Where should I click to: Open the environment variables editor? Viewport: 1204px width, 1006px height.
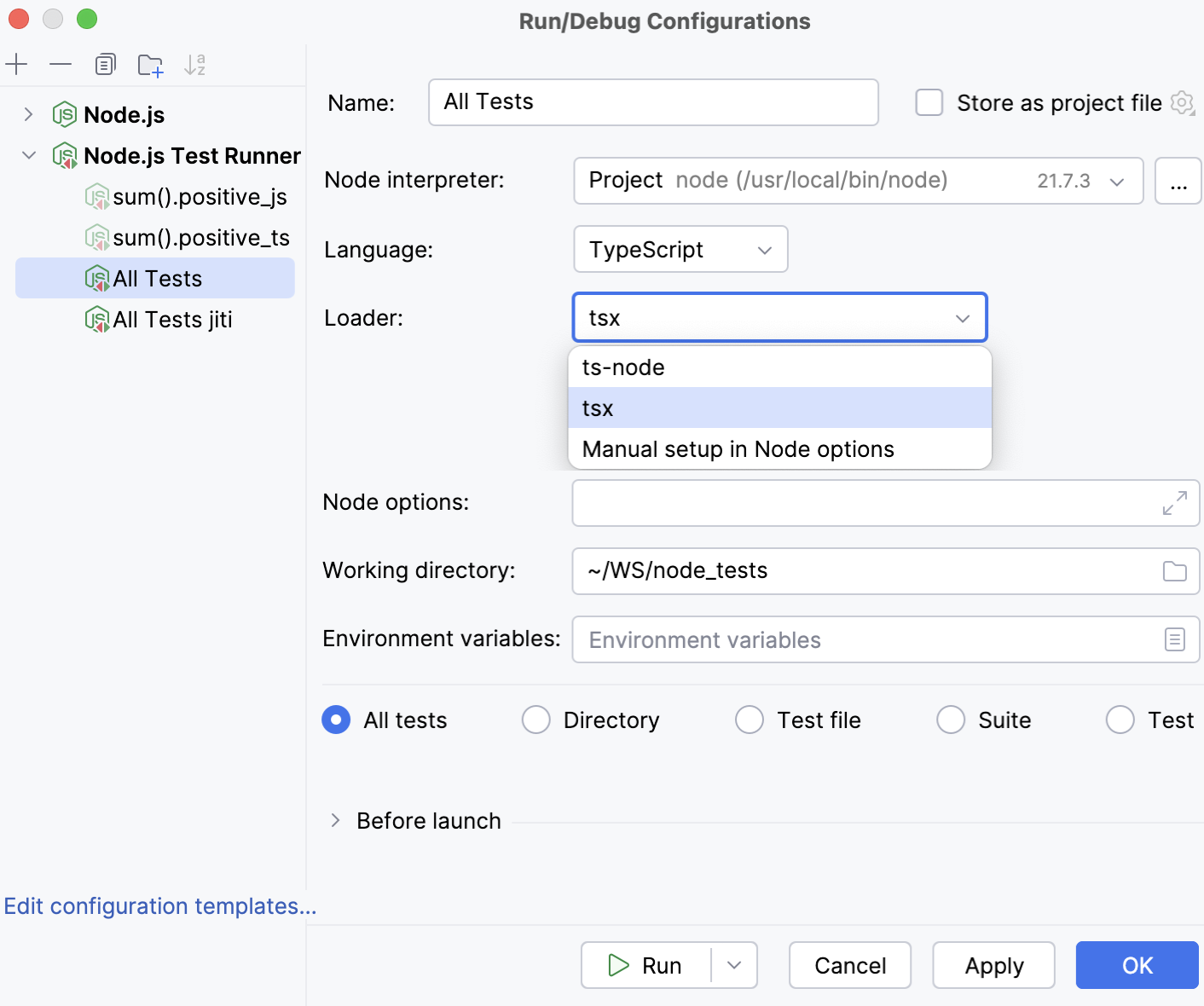(x=1176, y=639)
